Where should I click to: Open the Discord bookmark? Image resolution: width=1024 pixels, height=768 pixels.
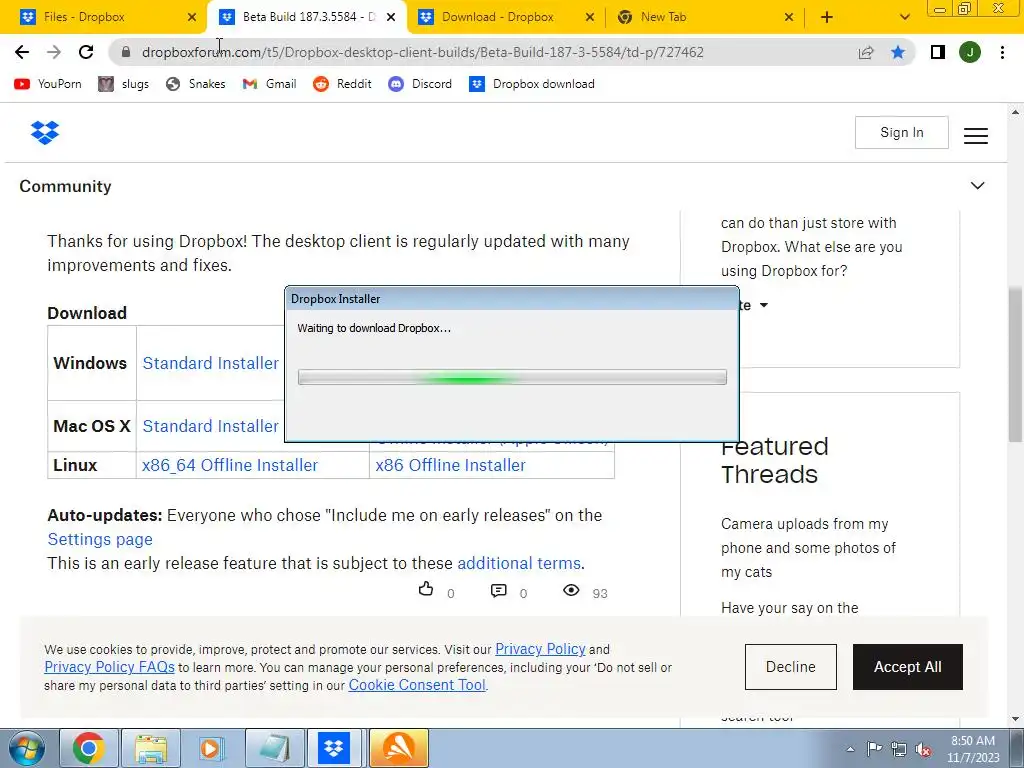(420, 84)
